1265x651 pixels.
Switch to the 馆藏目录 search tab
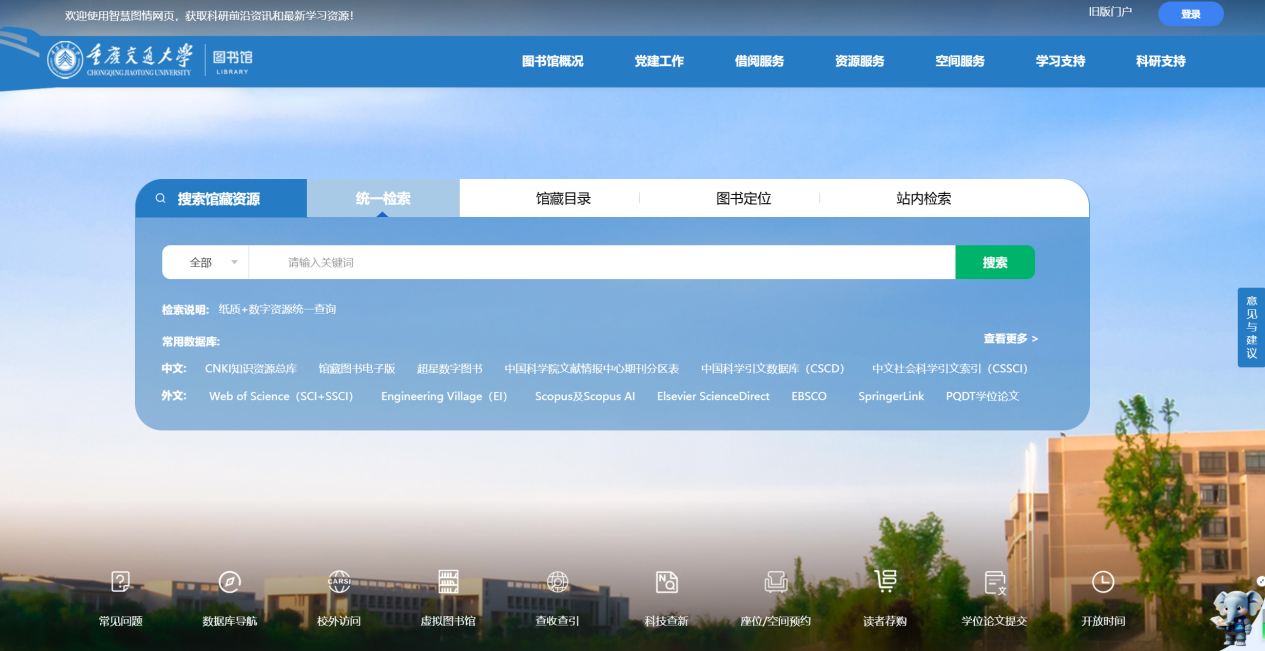(563, 199)
